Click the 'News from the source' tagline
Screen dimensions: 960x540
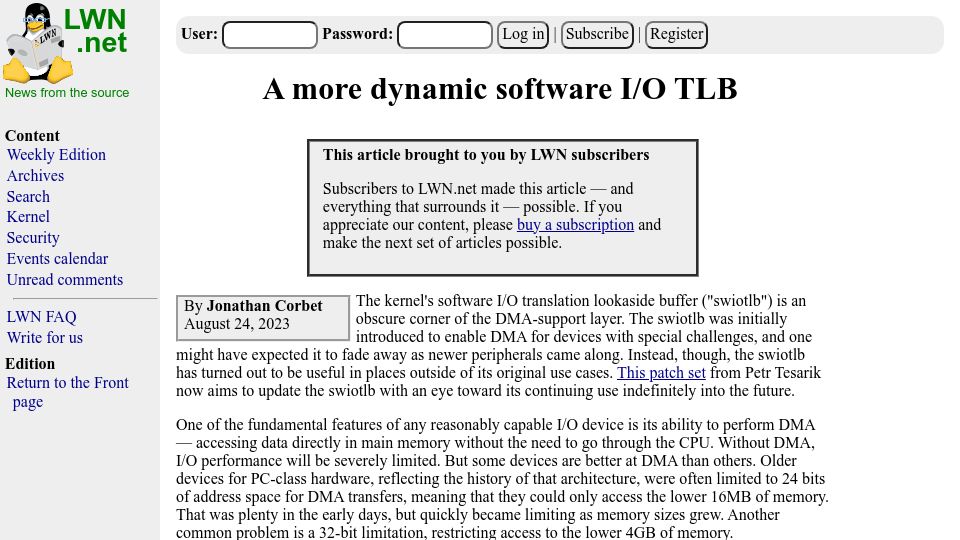point(67,93)
